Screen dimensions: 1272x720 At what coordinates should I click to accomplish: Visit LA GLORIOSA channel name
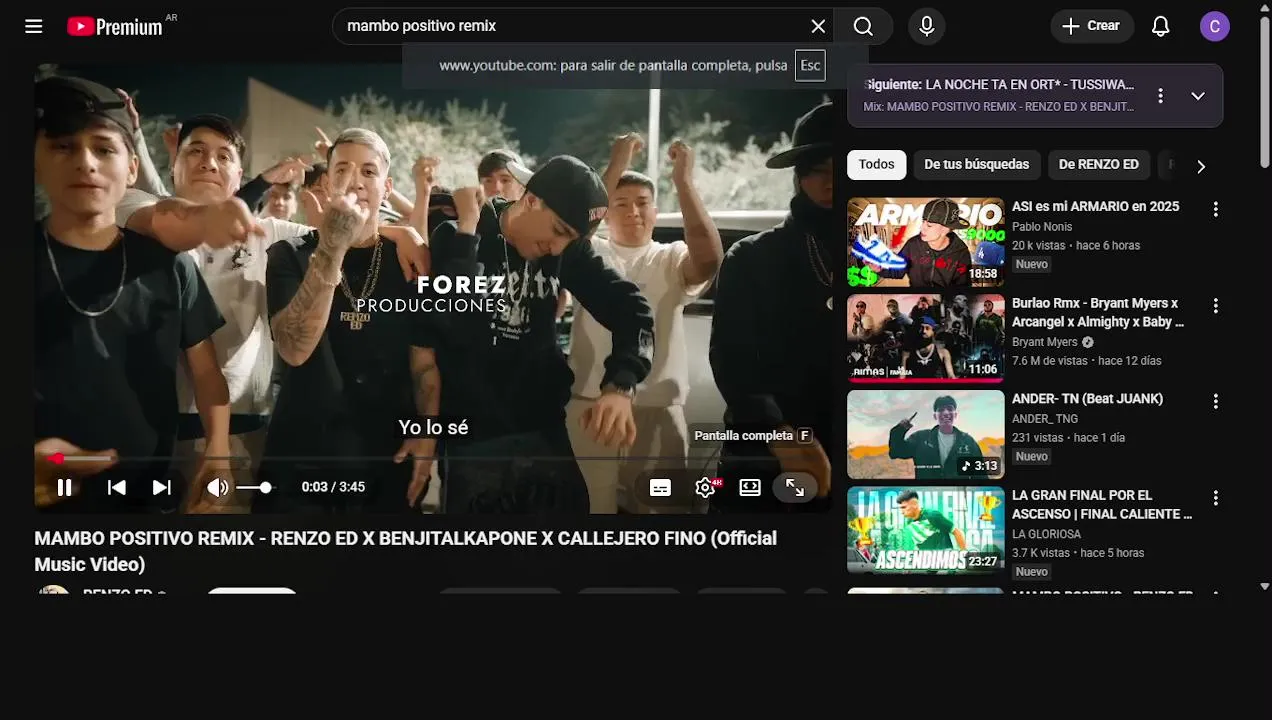(x=1046, y=534)
